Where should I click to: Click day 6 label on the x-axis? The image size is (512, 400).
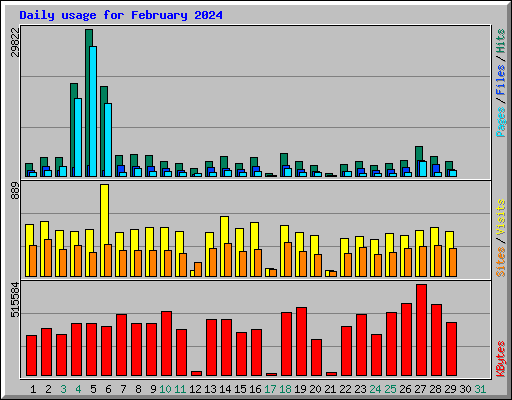coord(108,389)
